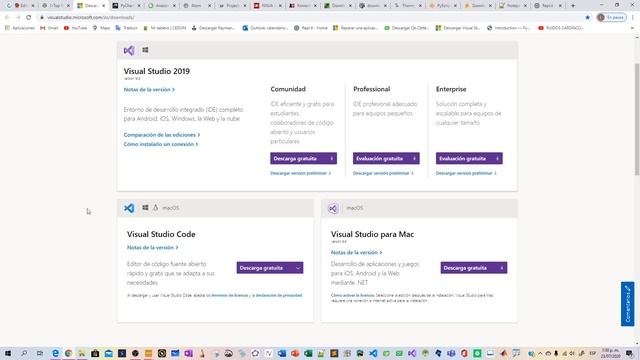
Task: Open a new browser tab
Action: (573, 6)
